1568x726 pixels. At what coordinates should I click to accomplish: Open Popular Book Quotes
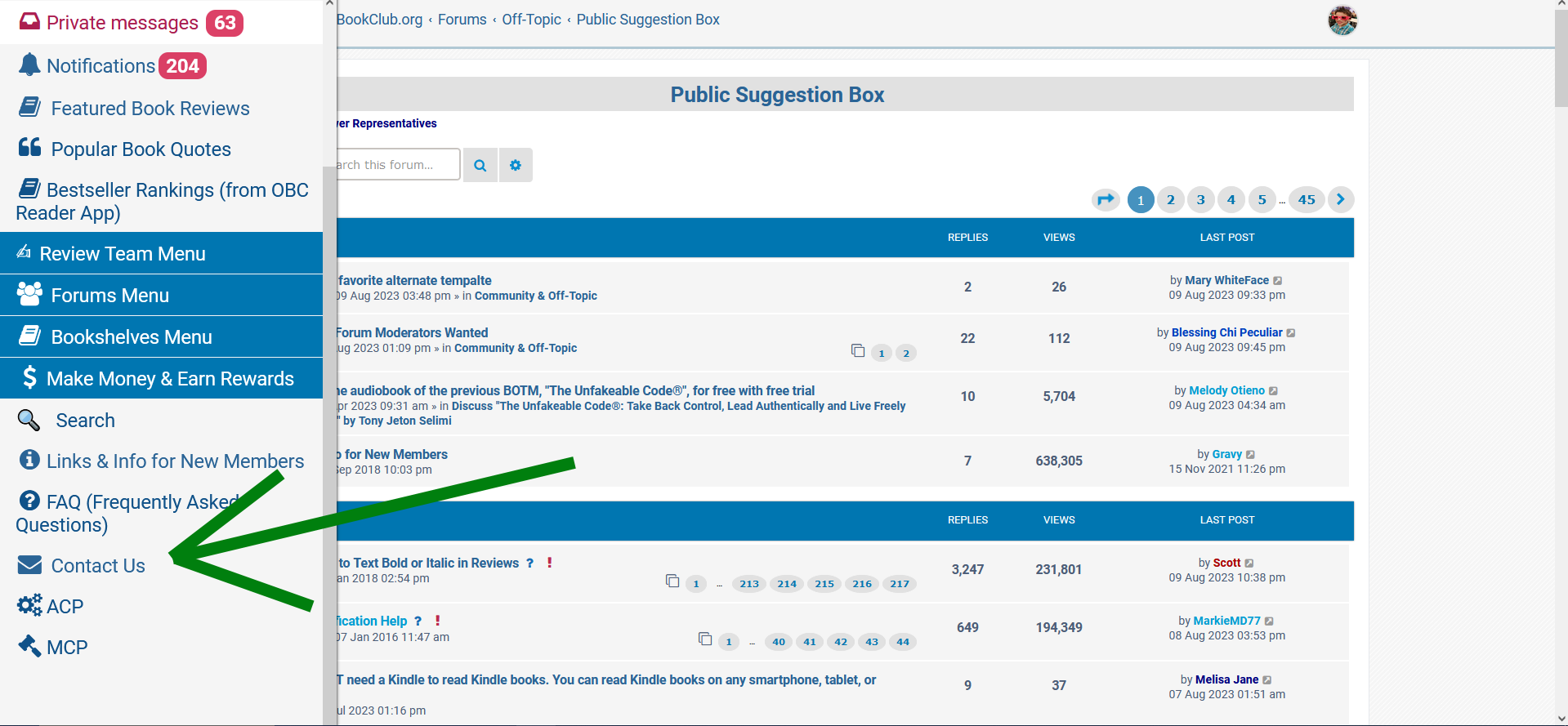pyautogui.click(x=141, y=149)
